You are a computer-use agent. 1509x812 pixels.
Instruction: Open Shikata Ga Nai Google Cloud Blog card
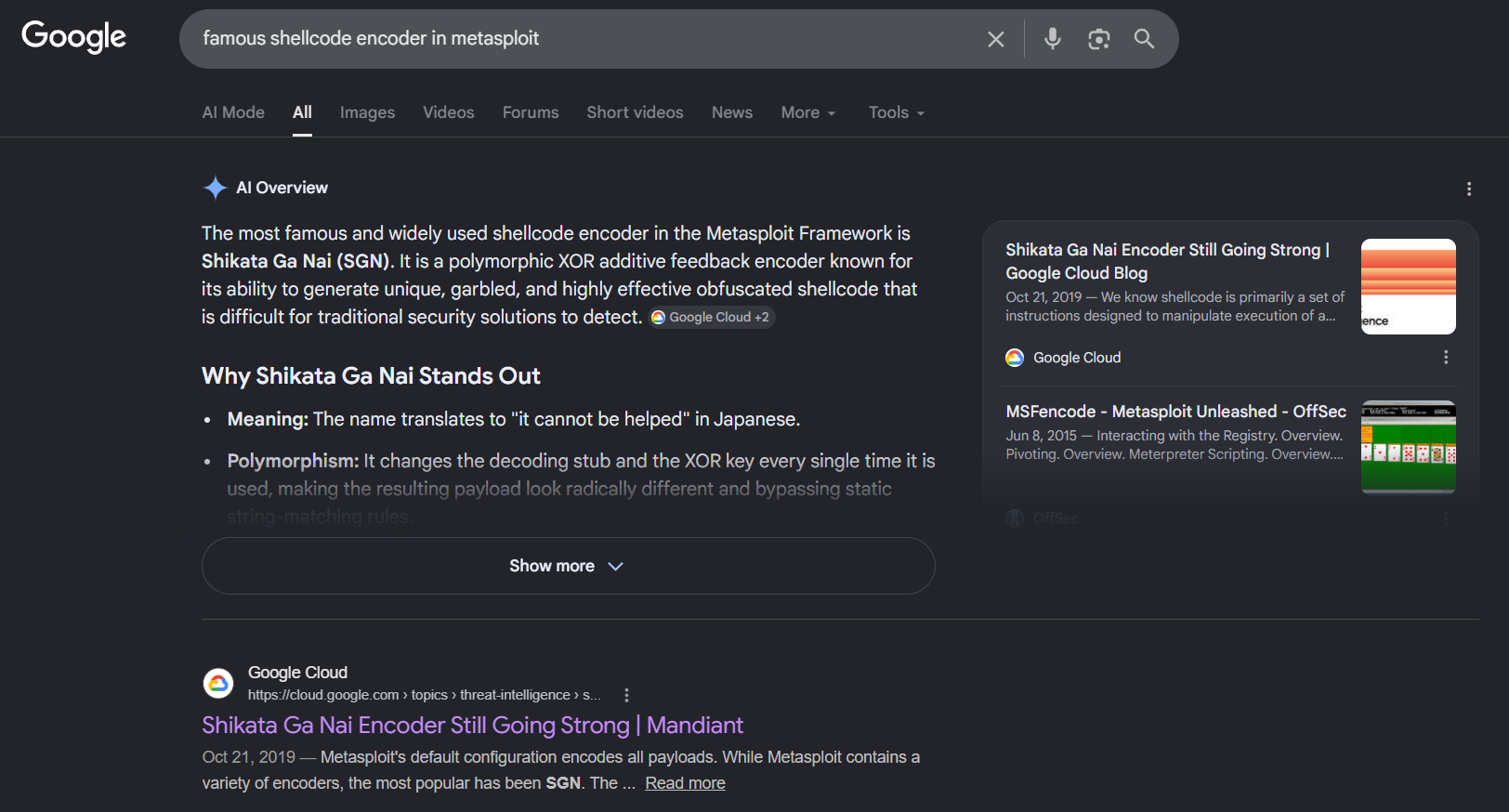[x=1169, y=261]
